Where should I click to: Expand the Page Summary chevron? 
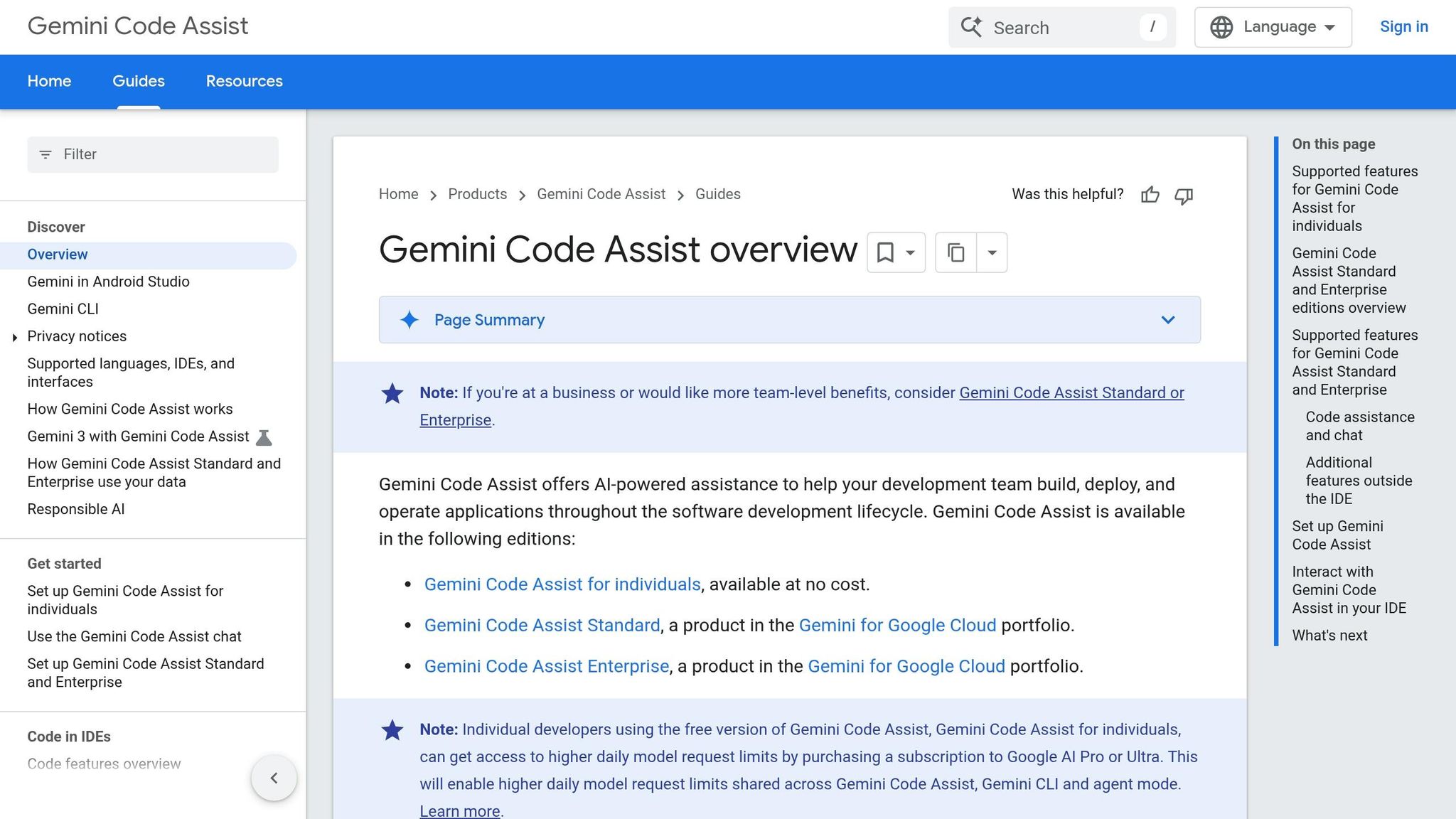pos(1168,320)
